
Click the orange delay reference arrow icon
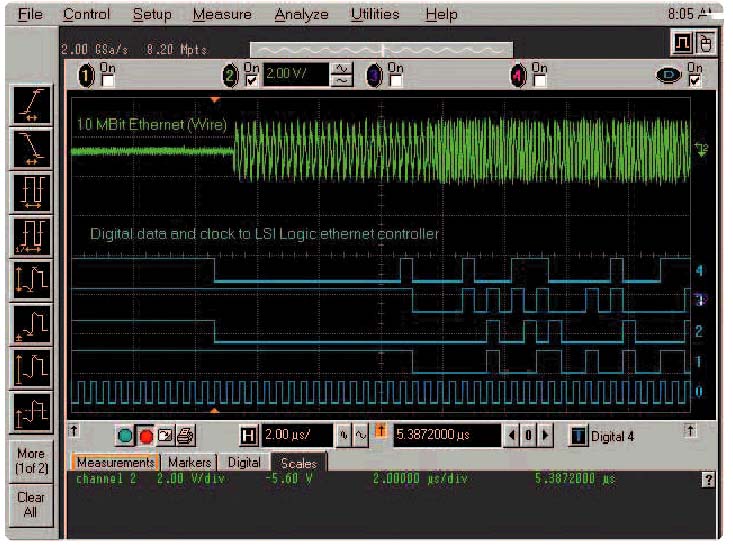point(381,431)
